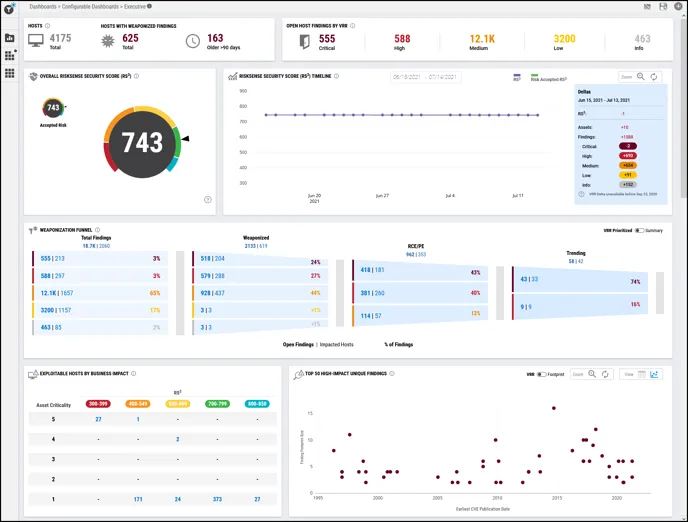Open the 163 older than 90 days count
The width and height of the screenshot is (688, 522).
click(x=215, y=38)
